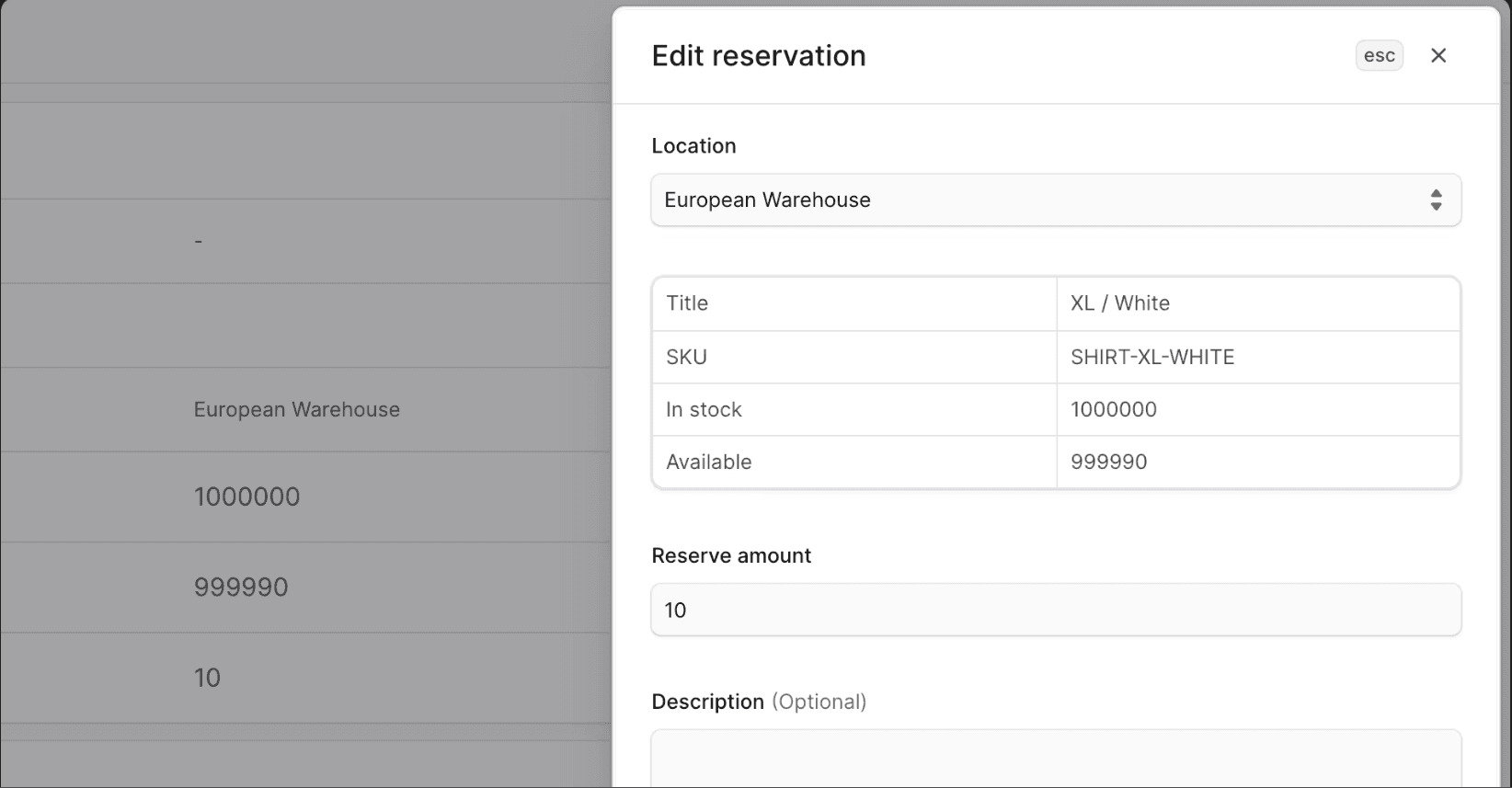This screenshot has height=788, width=1512.
Task: Focus the Reserve amount input field
Action: coord(1055,611)
